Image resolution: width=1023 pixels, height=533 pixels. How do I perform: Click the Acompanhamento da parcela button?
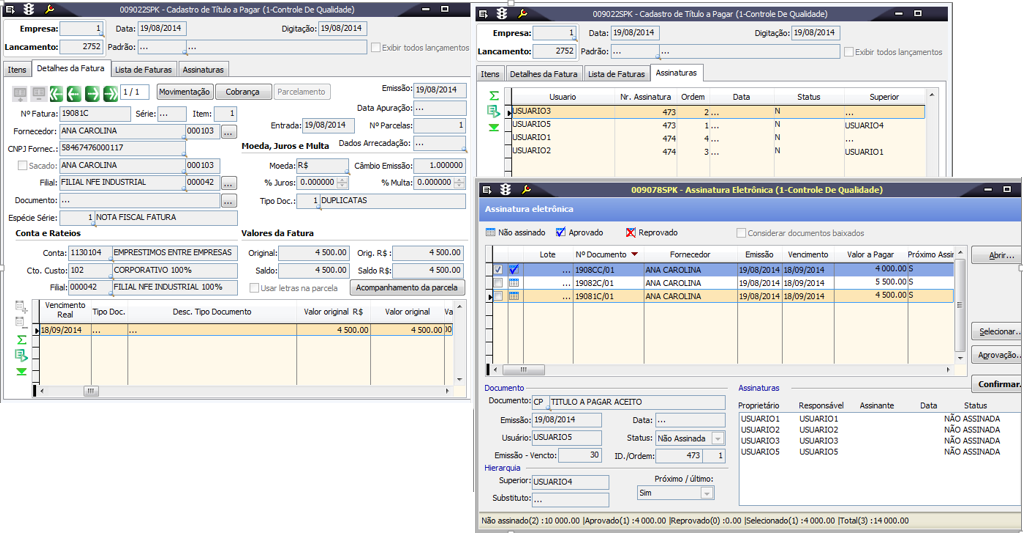point(407,288)
